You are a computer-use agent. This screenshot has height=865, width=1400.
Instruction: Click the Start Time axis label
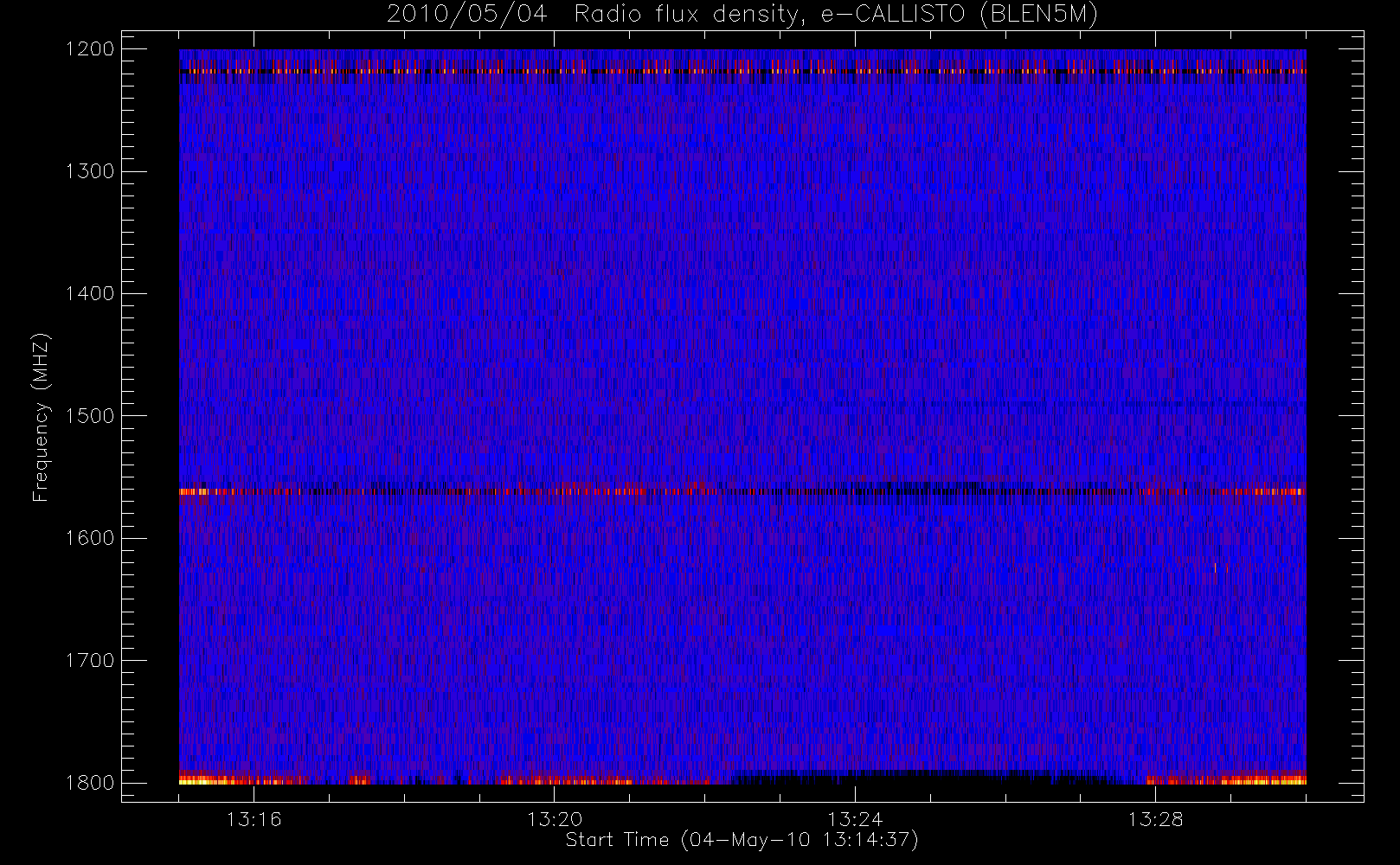(x=742, y=840)
